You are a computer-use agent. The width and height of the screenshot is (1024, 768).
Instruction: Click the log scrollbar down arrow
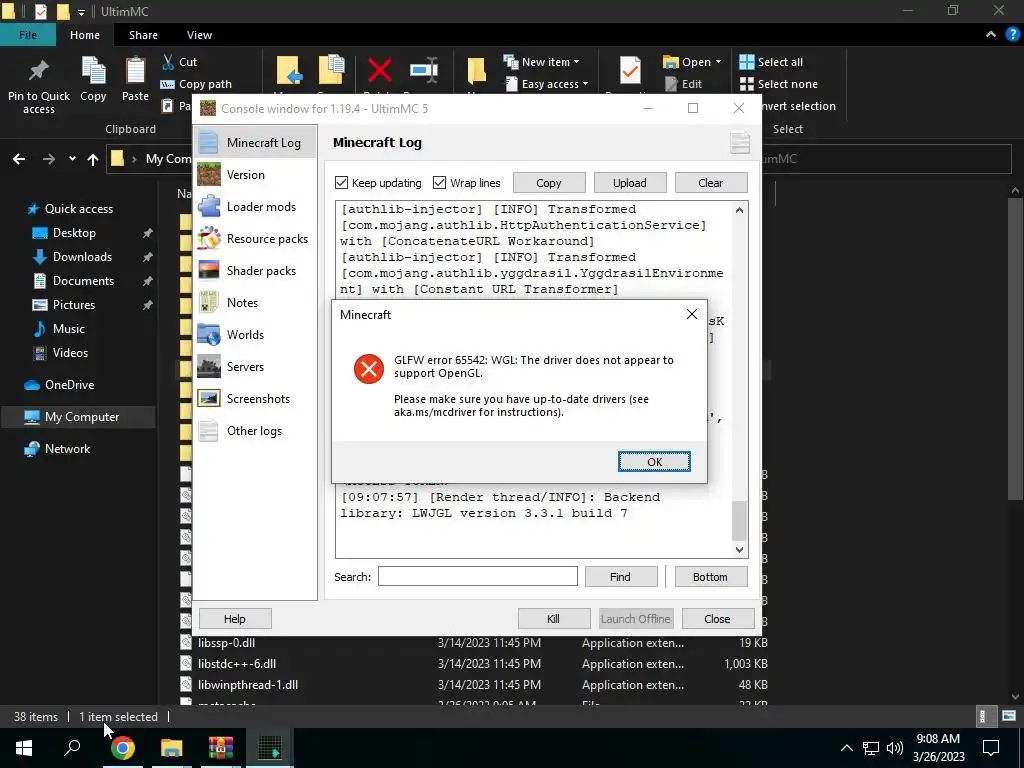tap(739, 550)
